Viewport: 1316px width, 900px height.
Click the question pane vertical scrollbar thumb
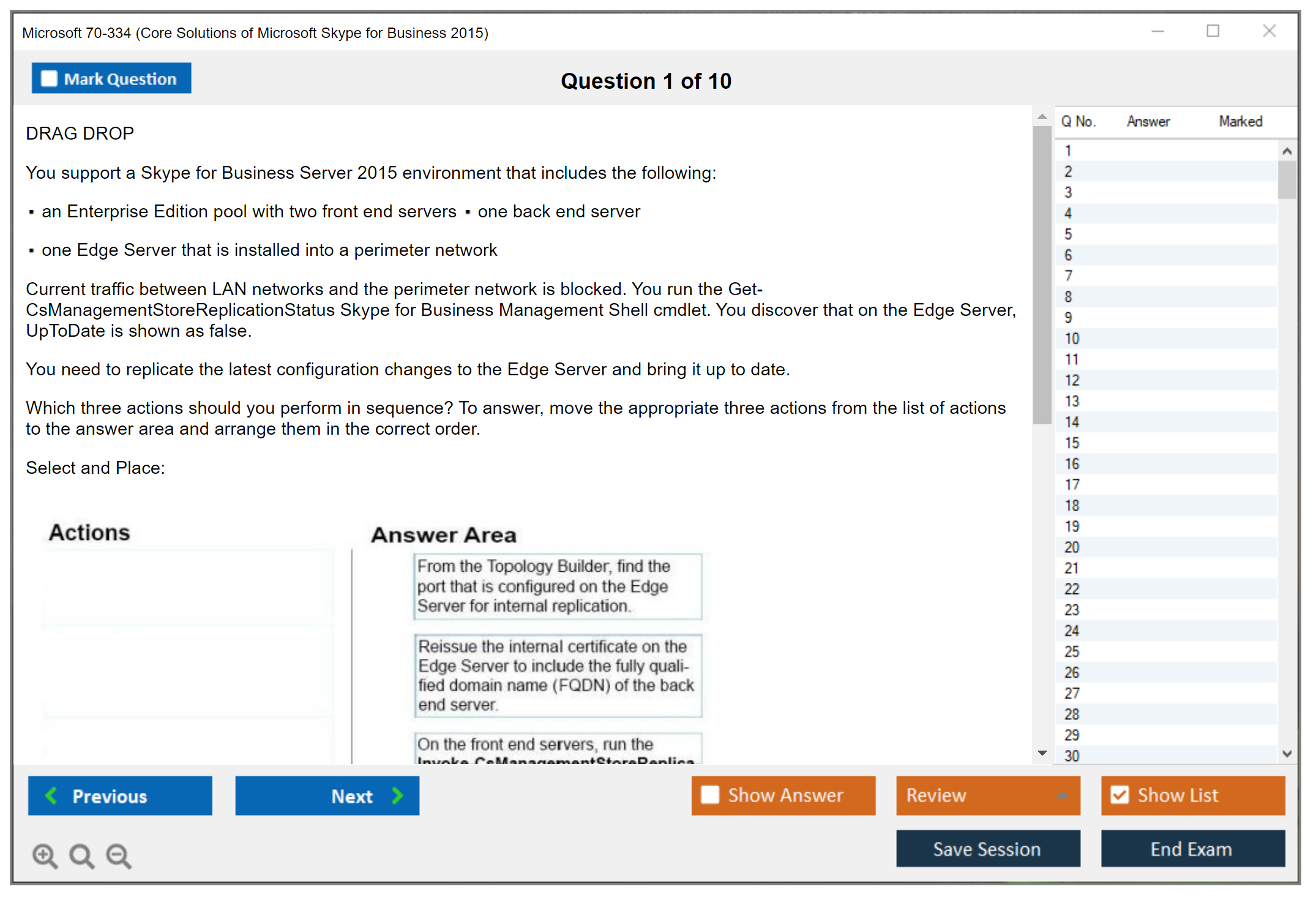pyautogui.click(x=1042, y=276)
